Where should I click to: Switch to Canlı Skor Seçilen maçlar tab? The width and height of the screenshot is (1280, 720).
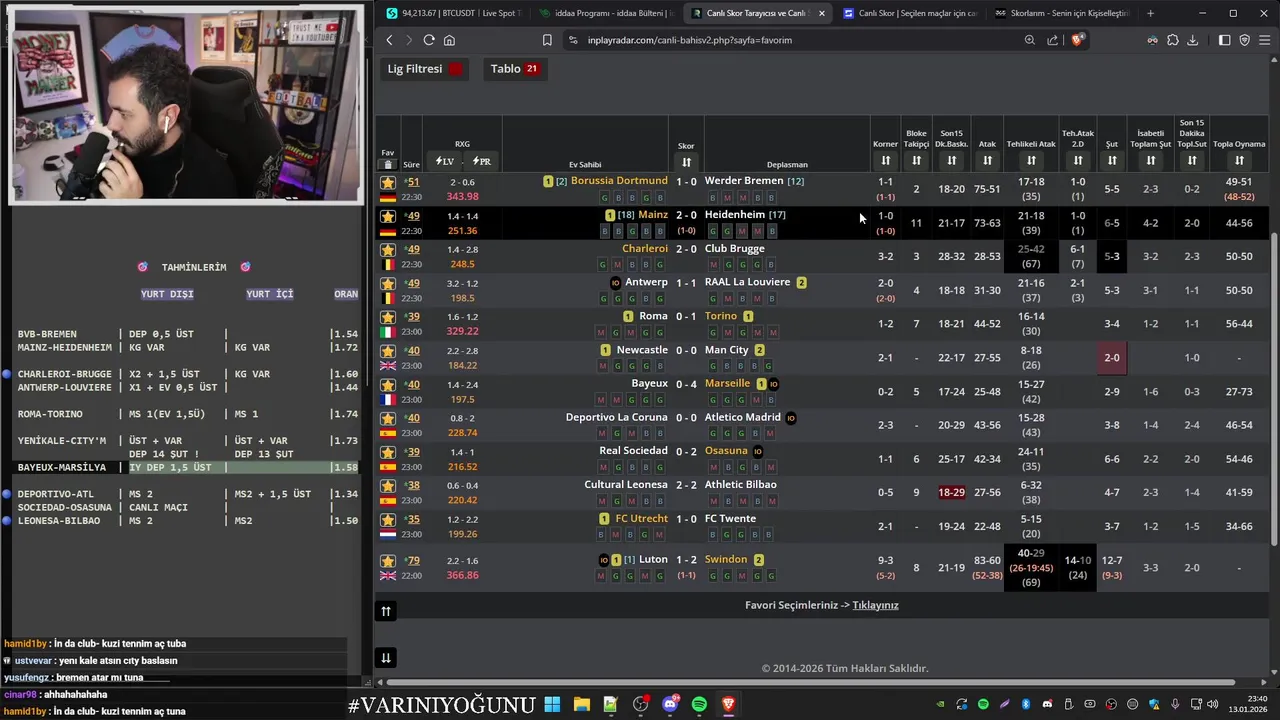[x=909, y=13]
